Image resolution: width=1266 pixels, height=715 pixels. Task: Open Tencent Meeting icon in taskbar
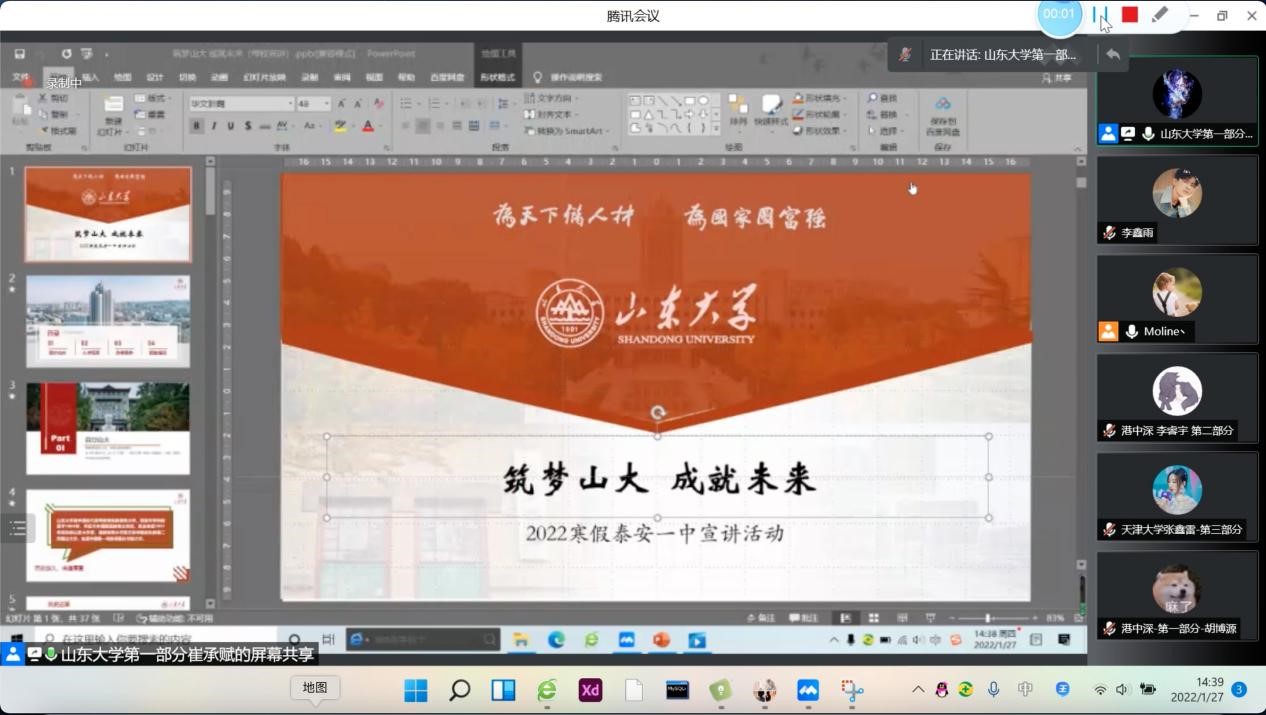pyautogui.click(x=807, y=690)
